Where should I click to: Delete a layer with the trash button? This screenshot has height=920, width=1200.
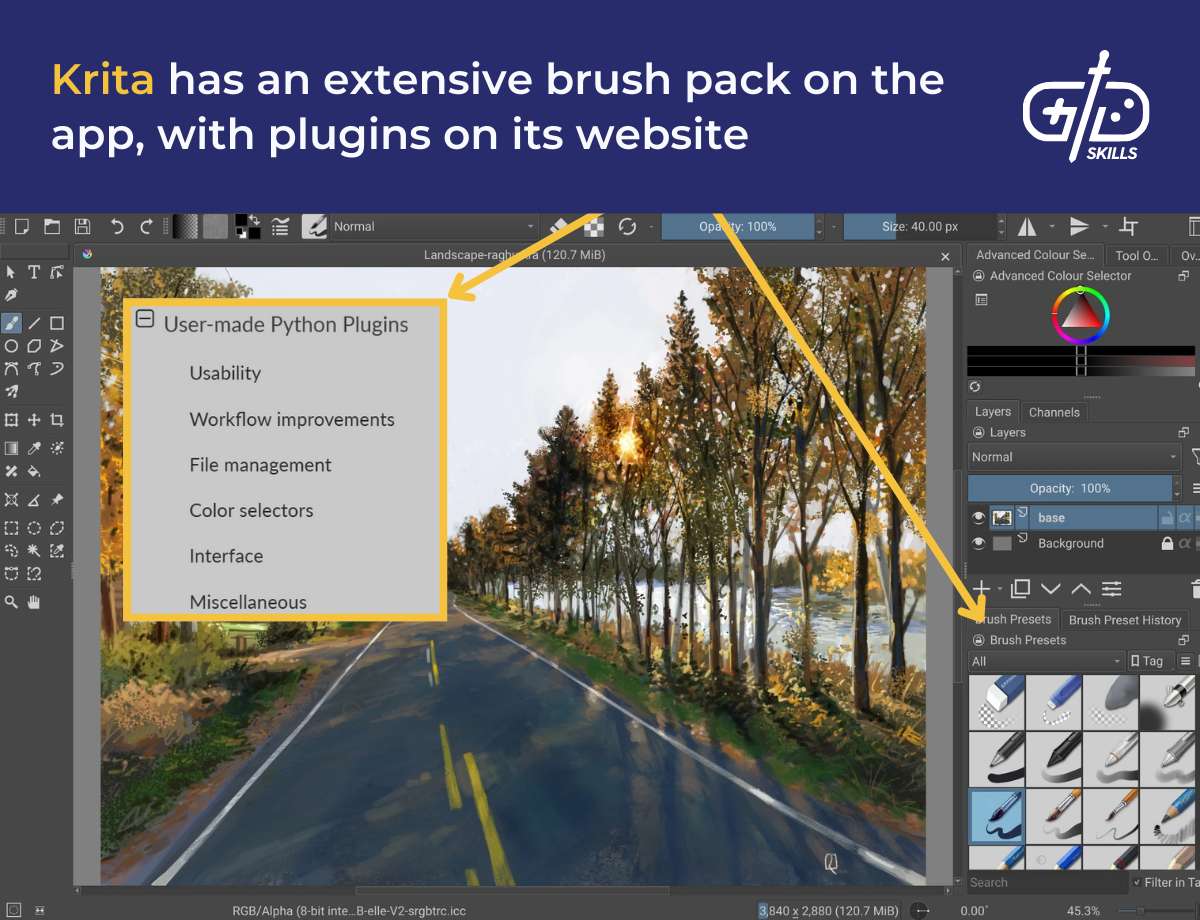pos(1196,589)
